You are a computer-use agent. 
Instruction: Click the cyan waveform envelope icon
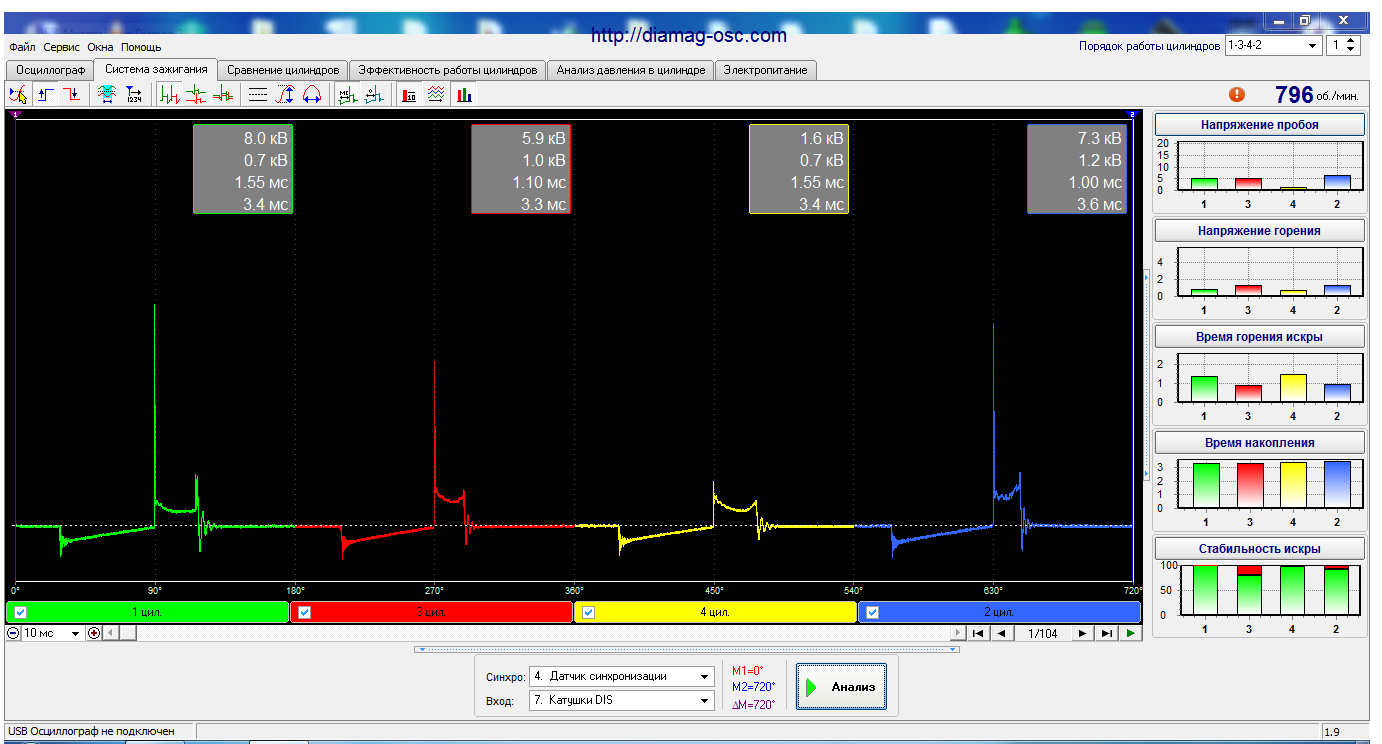[x=108, y=95]
